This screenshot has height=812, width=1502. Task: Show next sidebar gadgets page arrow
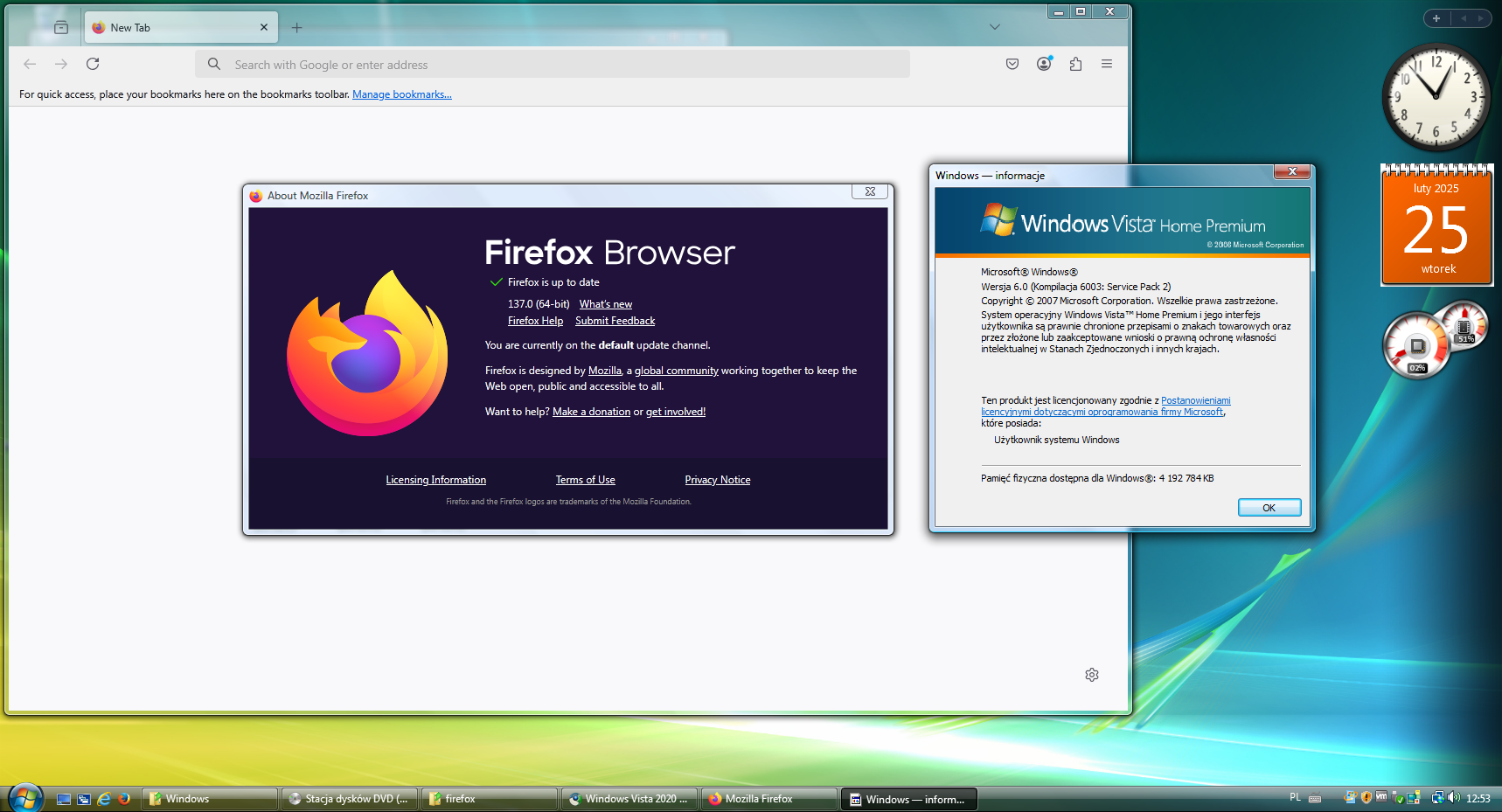(1480, 18)
